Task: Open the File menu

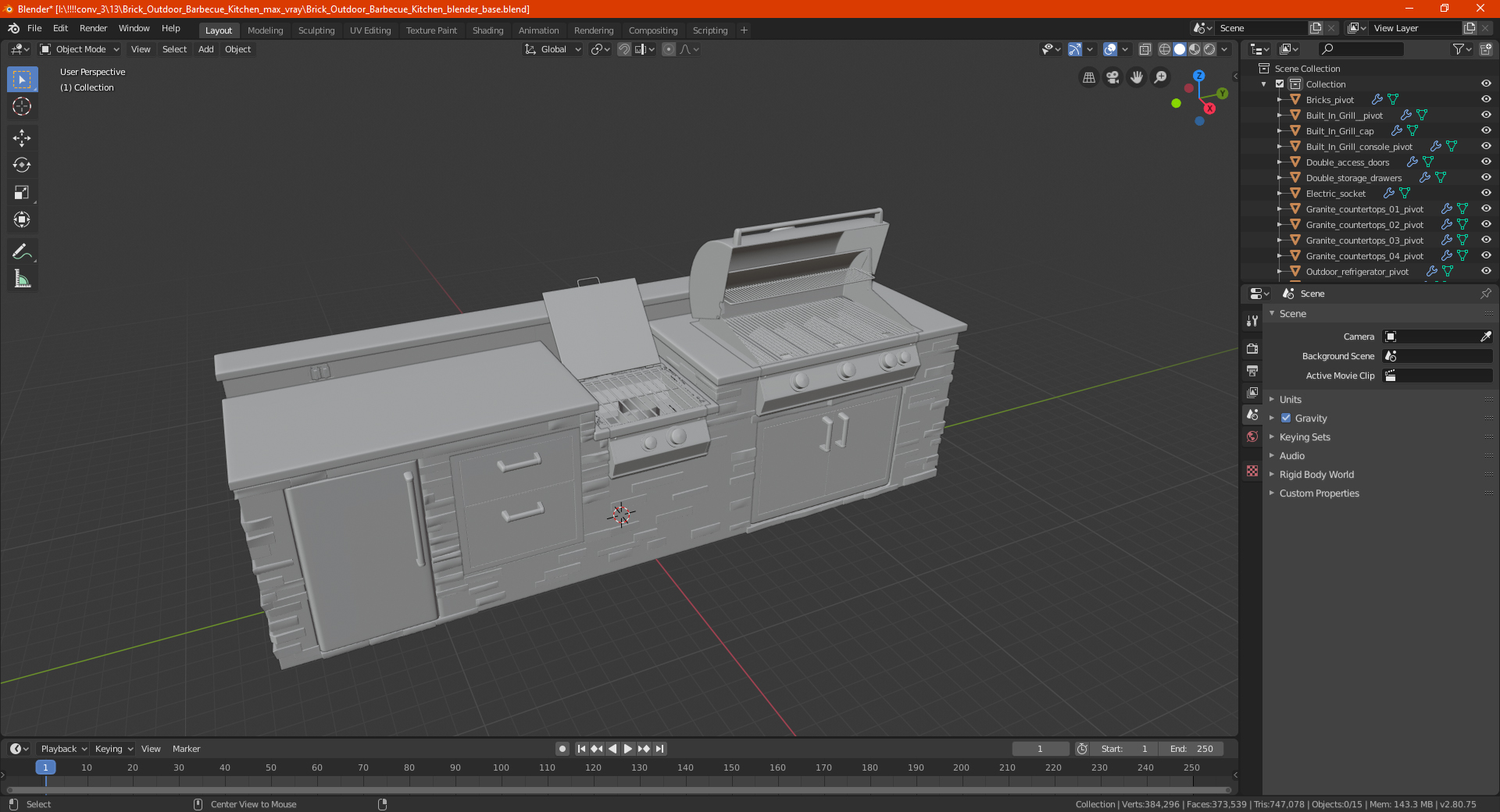Action: coord(34,29)
